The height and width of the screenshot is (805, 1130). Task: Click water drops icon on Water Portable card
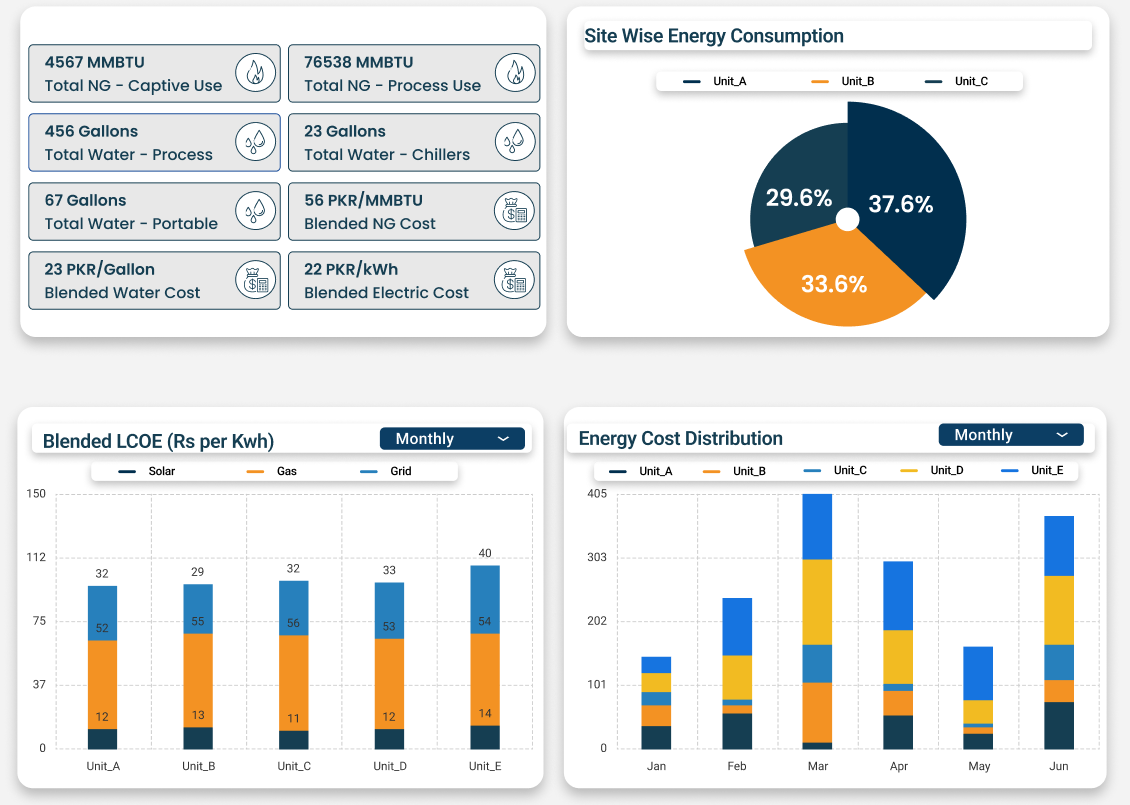(x=256, y=211)
